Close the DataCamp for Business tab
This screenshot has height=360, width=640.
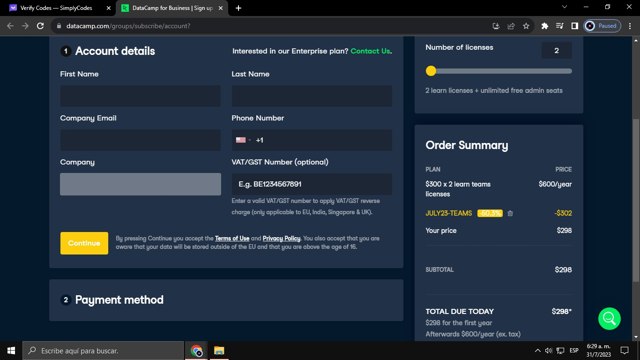[220, 8]
